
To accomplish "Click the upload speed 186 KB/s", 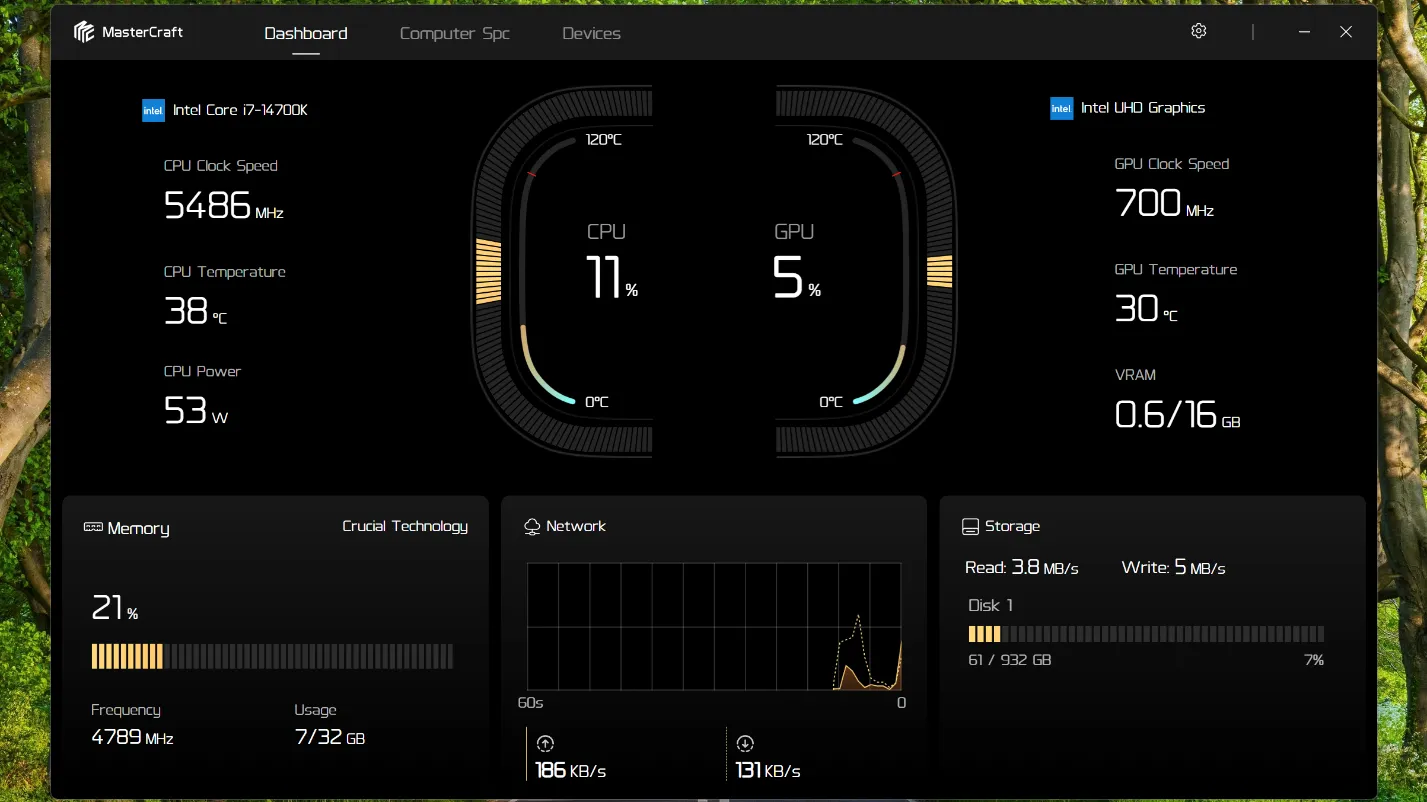I will pos(571,771).
